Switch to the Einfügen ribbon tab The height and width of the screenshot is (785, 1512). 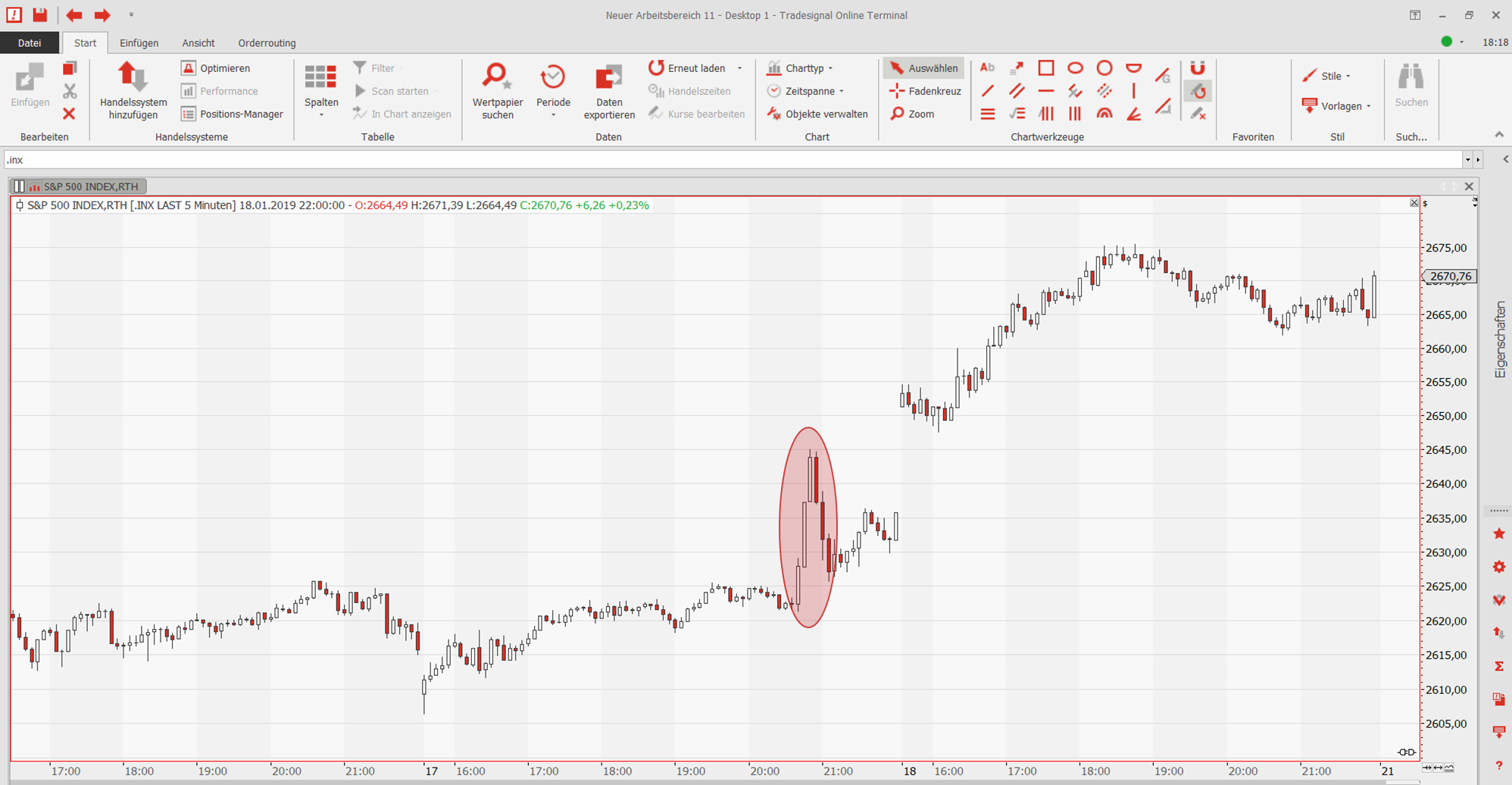(x=139, y=43)
